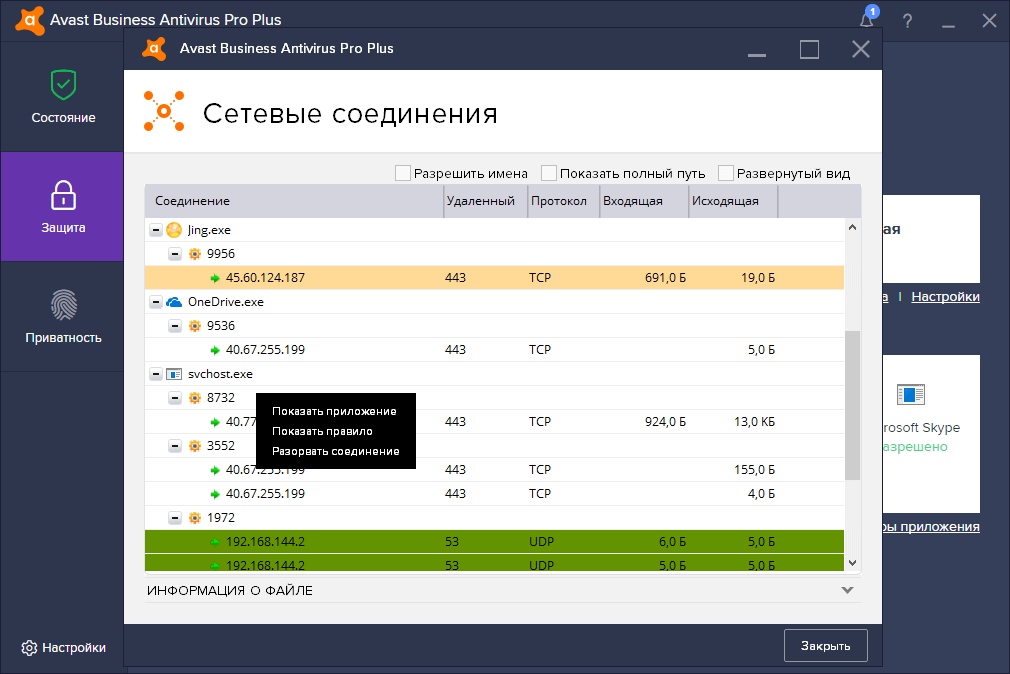Enable the Показать полный путь checkbox
This screenshot has height=674, width=1010.
pos(549,173)
